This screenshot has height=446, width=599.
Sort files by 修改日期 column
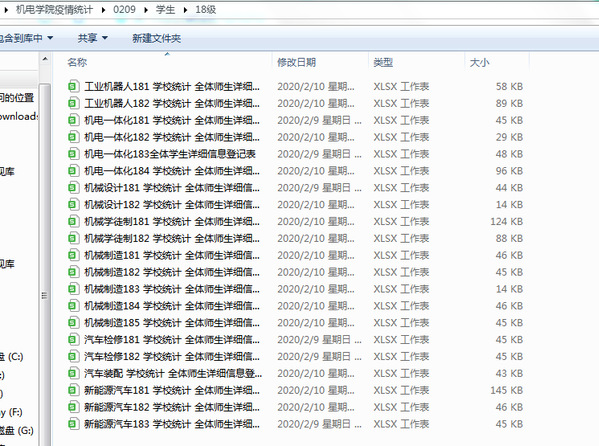point(296,62)
